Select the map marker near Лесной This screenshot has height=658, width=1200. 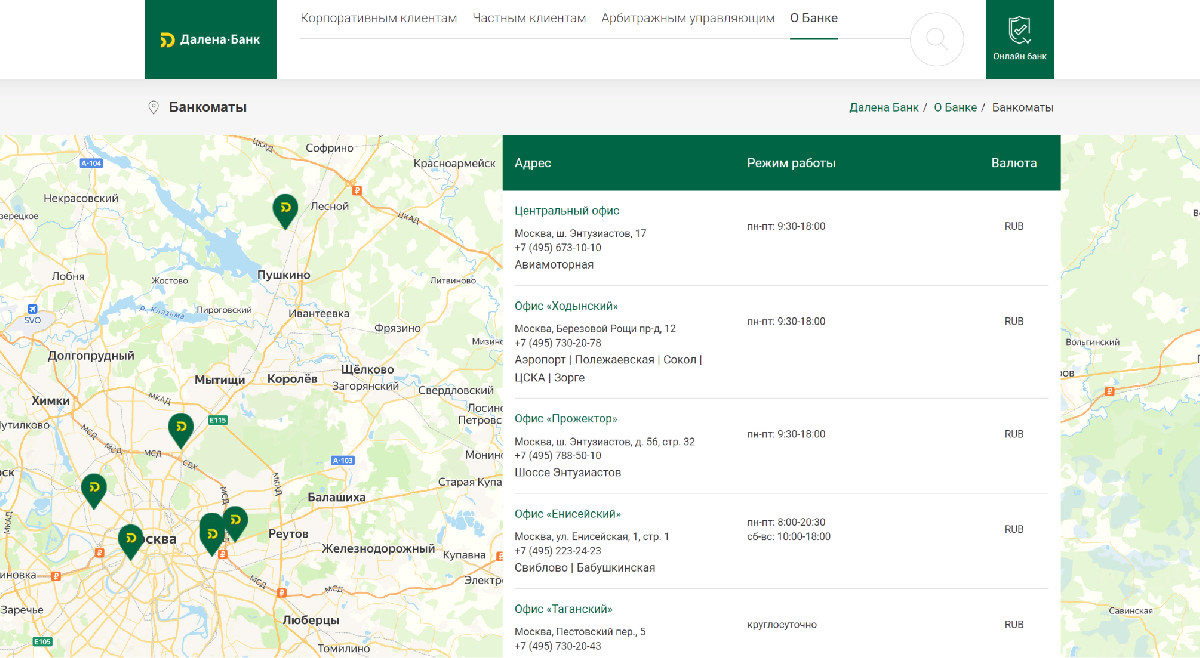click(x=285, y=211)
